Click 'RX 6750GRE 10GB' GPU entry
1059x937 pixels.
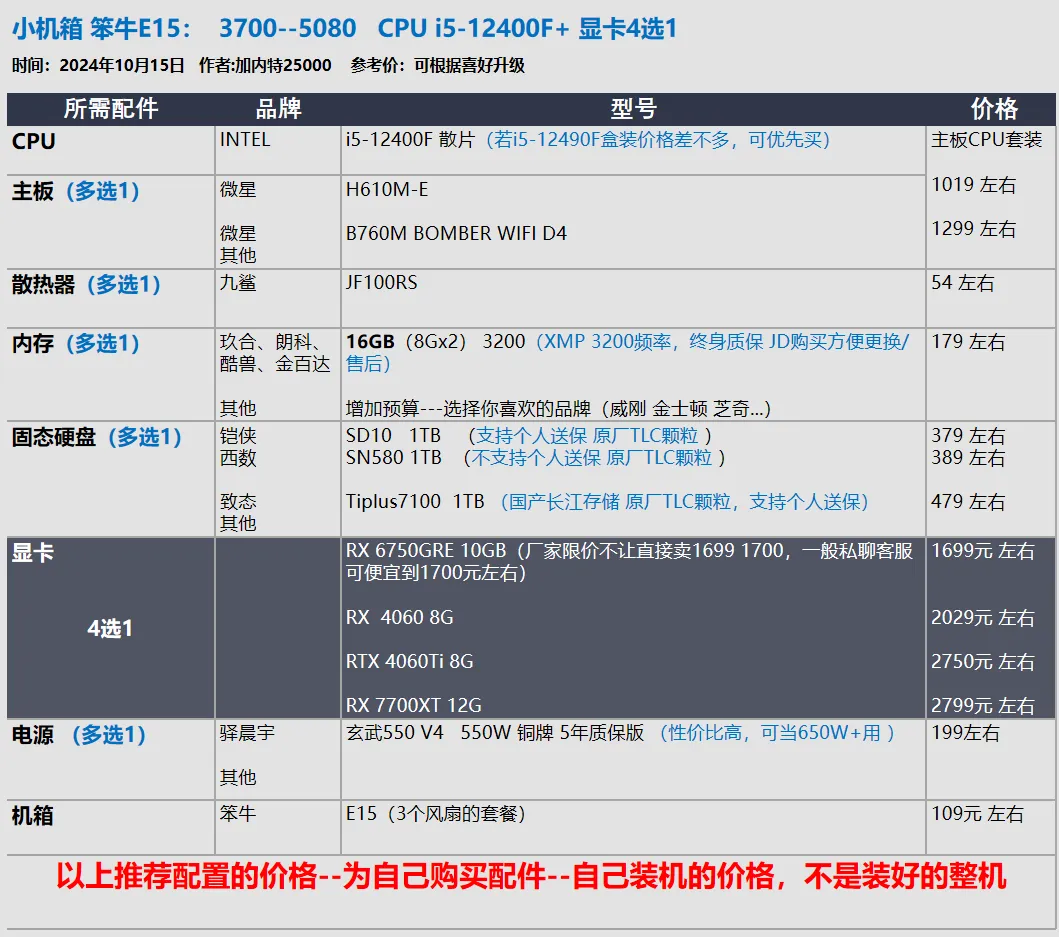coord(425,551)
